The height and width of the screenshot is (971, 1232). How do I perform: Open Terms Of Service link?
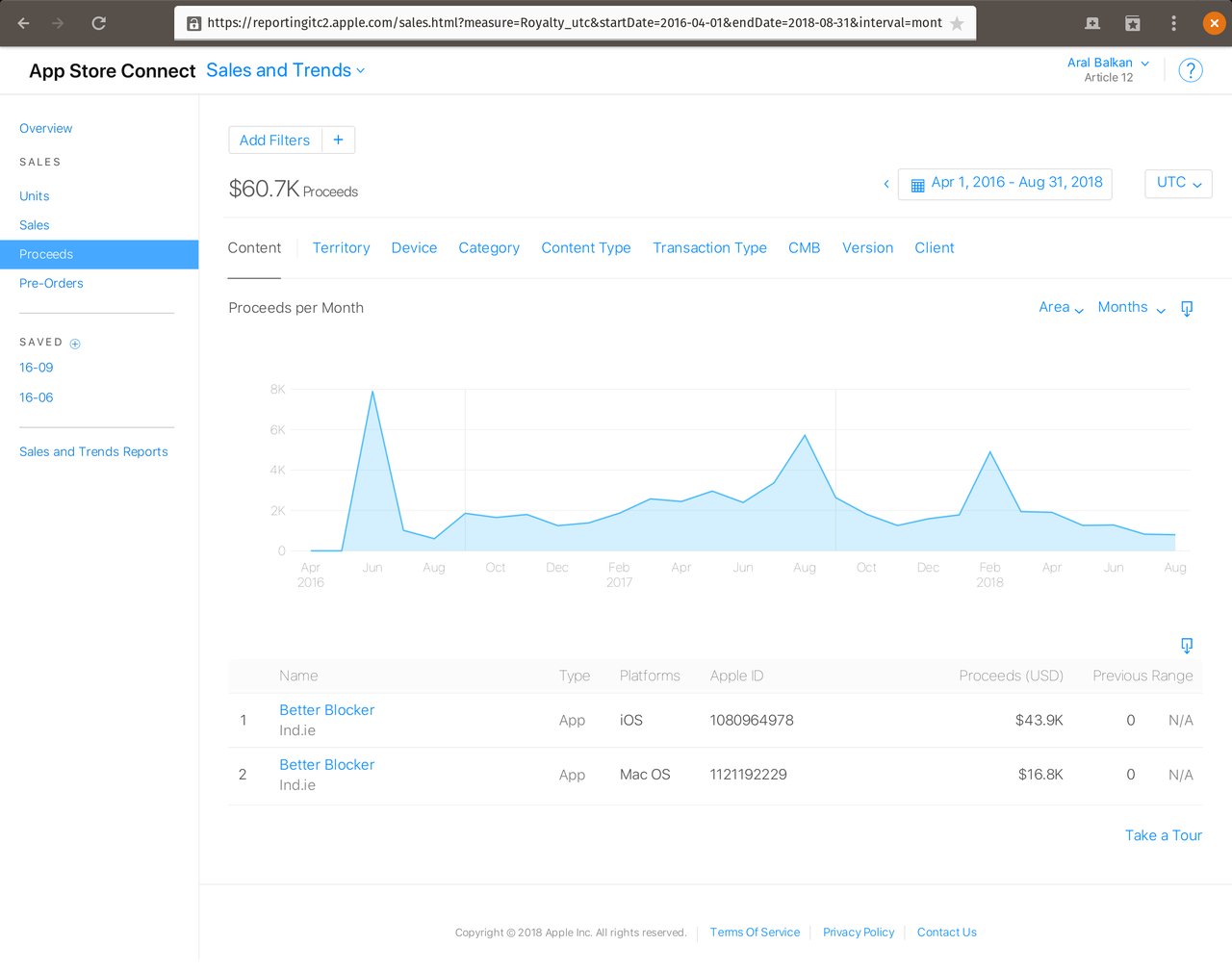click(x=755, y=933)
